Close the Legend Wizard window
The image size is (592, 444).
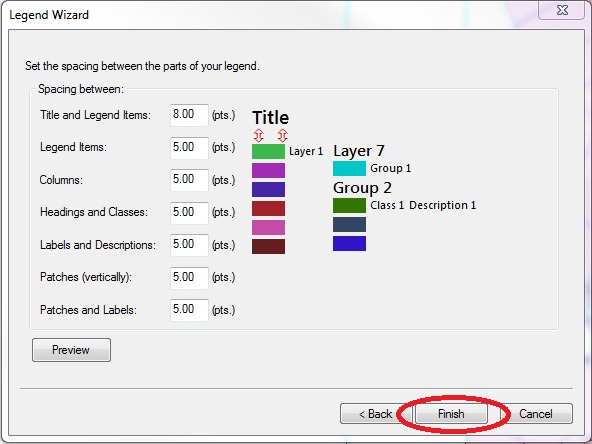pyautogui.click(x=563, y=10)
